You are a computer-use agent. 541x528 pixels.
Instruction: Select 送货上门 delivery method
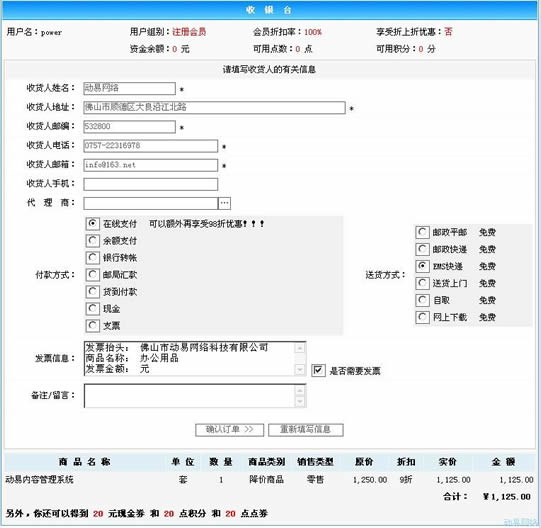click(x=422, y=283)
